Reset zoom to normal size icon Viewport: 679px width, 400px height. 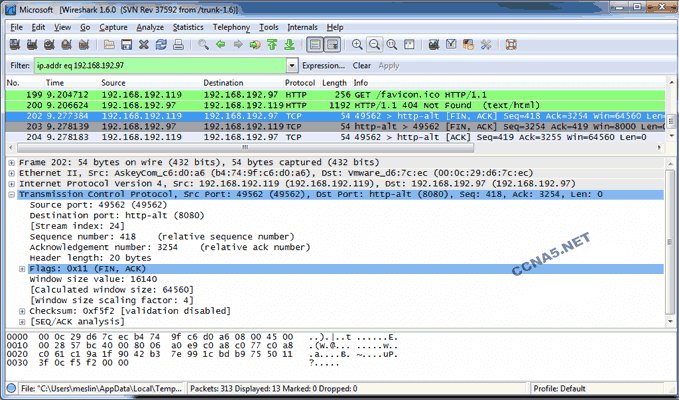pos(392,45)
